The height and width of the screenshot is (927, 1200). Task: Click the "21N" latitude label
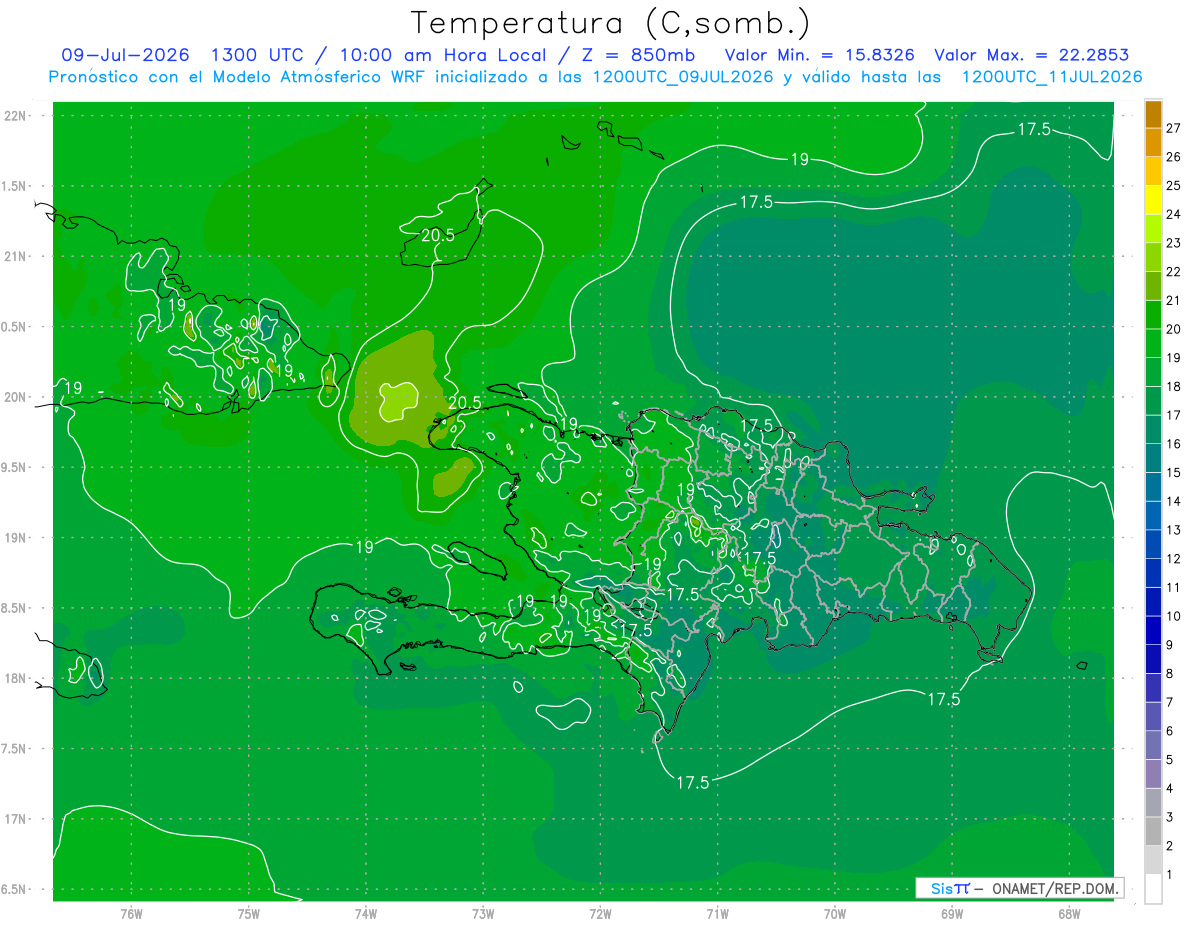(16, 256)
